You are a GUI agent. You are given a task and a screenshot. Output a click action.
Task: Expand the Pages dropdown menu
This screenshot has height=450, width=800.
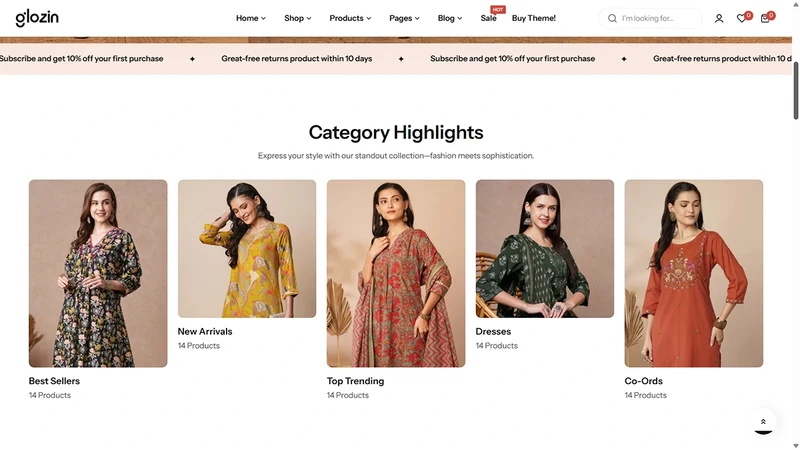pyautogui.click(x=404, y=18)
